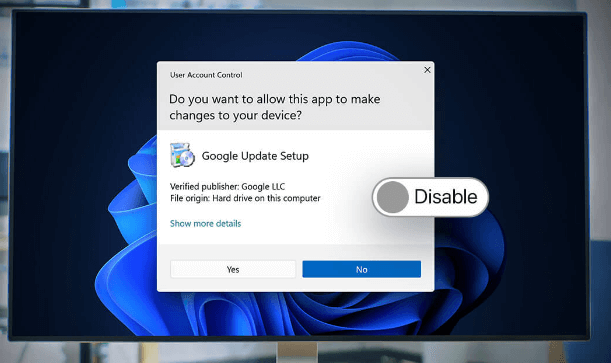Open the Show more details link
The width and height of the screenshot is (611, 363).
(205, 224)
